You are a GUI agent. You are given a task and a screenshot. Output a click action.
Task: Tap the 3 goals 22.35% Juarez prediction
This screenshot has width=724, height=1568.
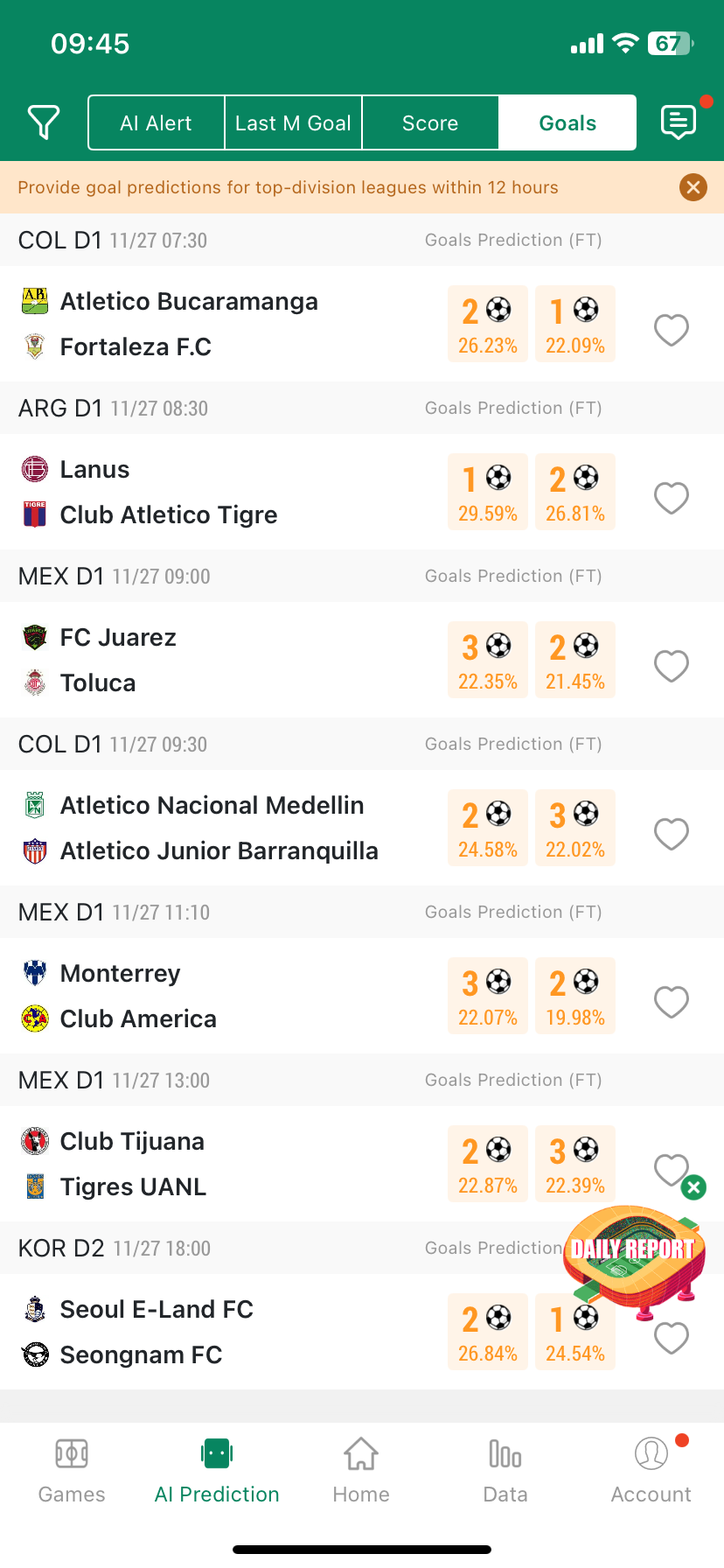(x=488, y=660)
